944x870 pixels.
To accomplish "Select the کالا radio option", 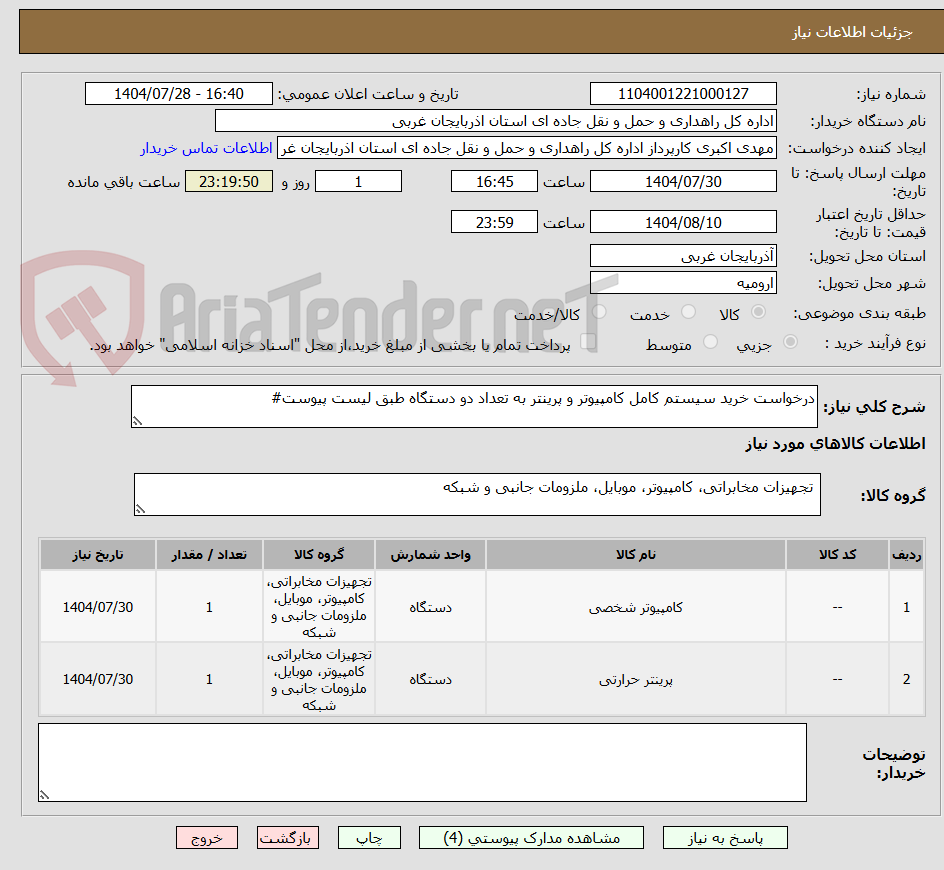I will [x=758, y=311].
